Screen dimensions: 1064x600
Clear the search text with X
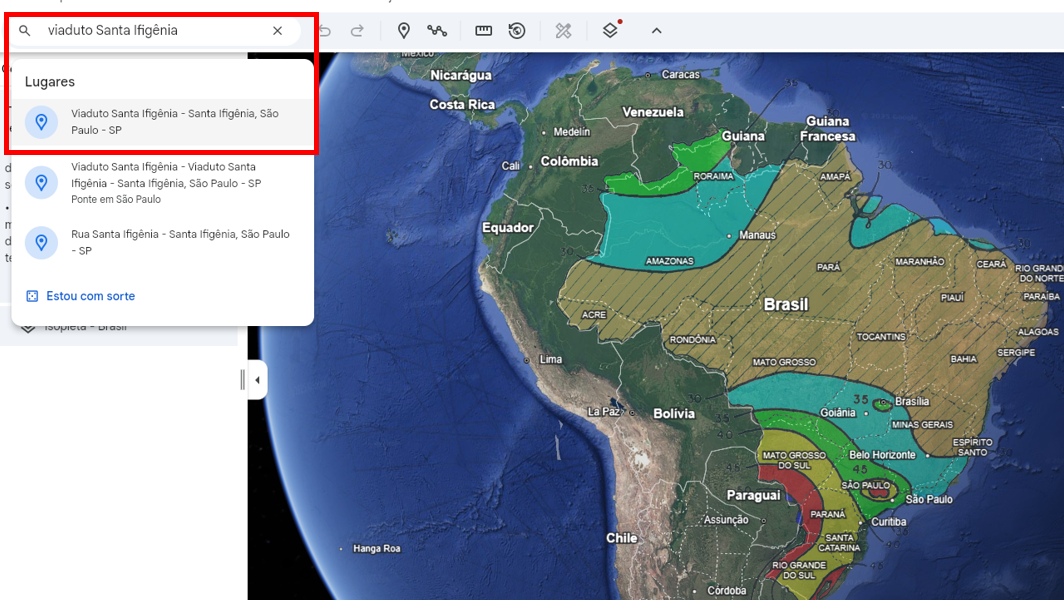coord(278,31)
